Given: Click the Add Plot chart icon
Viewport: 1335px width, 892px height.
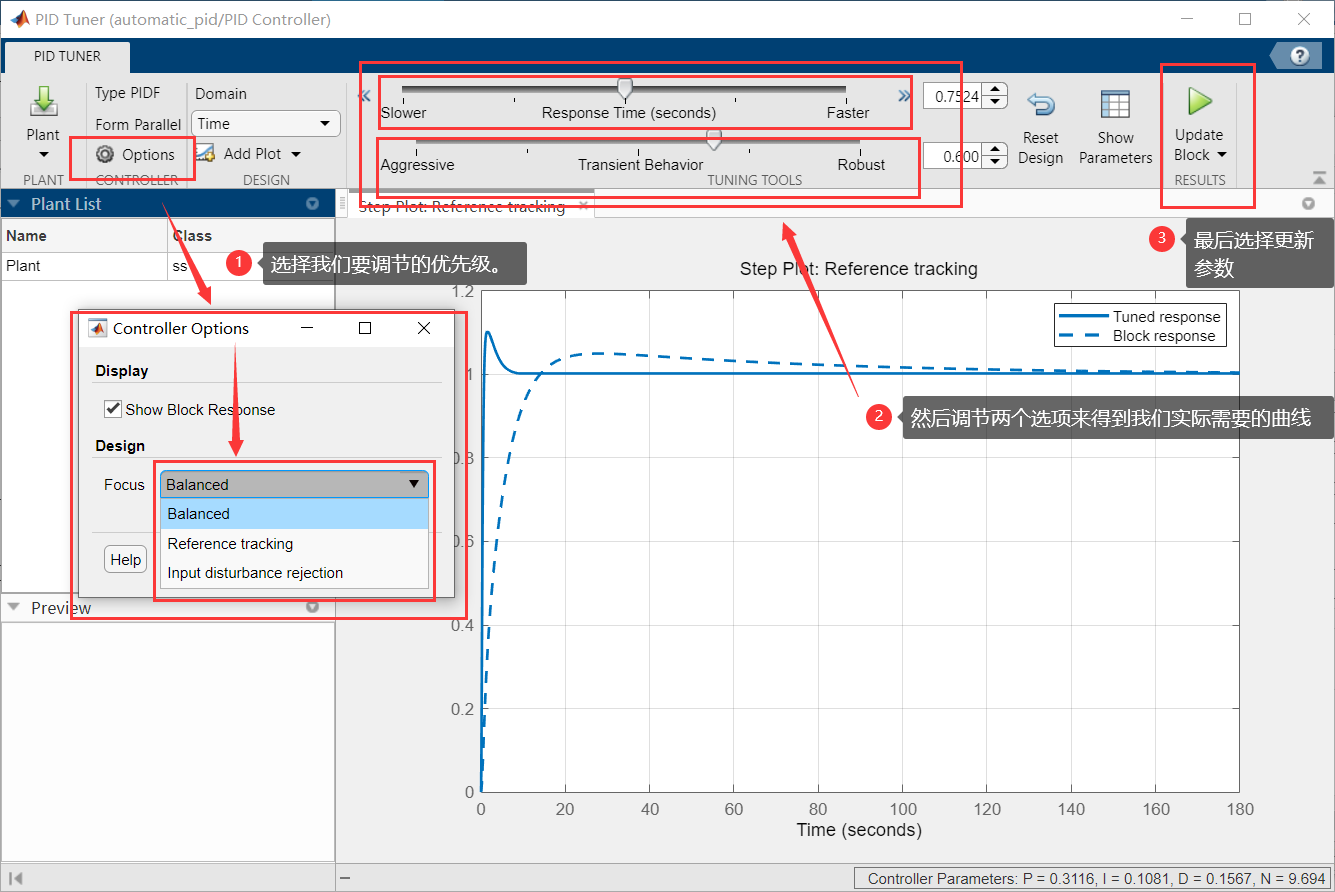Looking at the screenshot, I should 205,153.
